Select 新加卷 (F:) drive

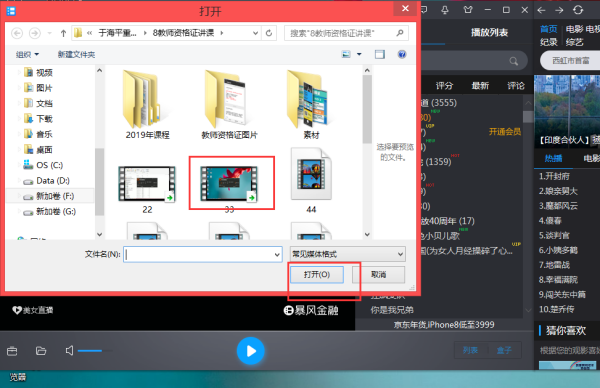pyautogui.click(x=55, y=196)
